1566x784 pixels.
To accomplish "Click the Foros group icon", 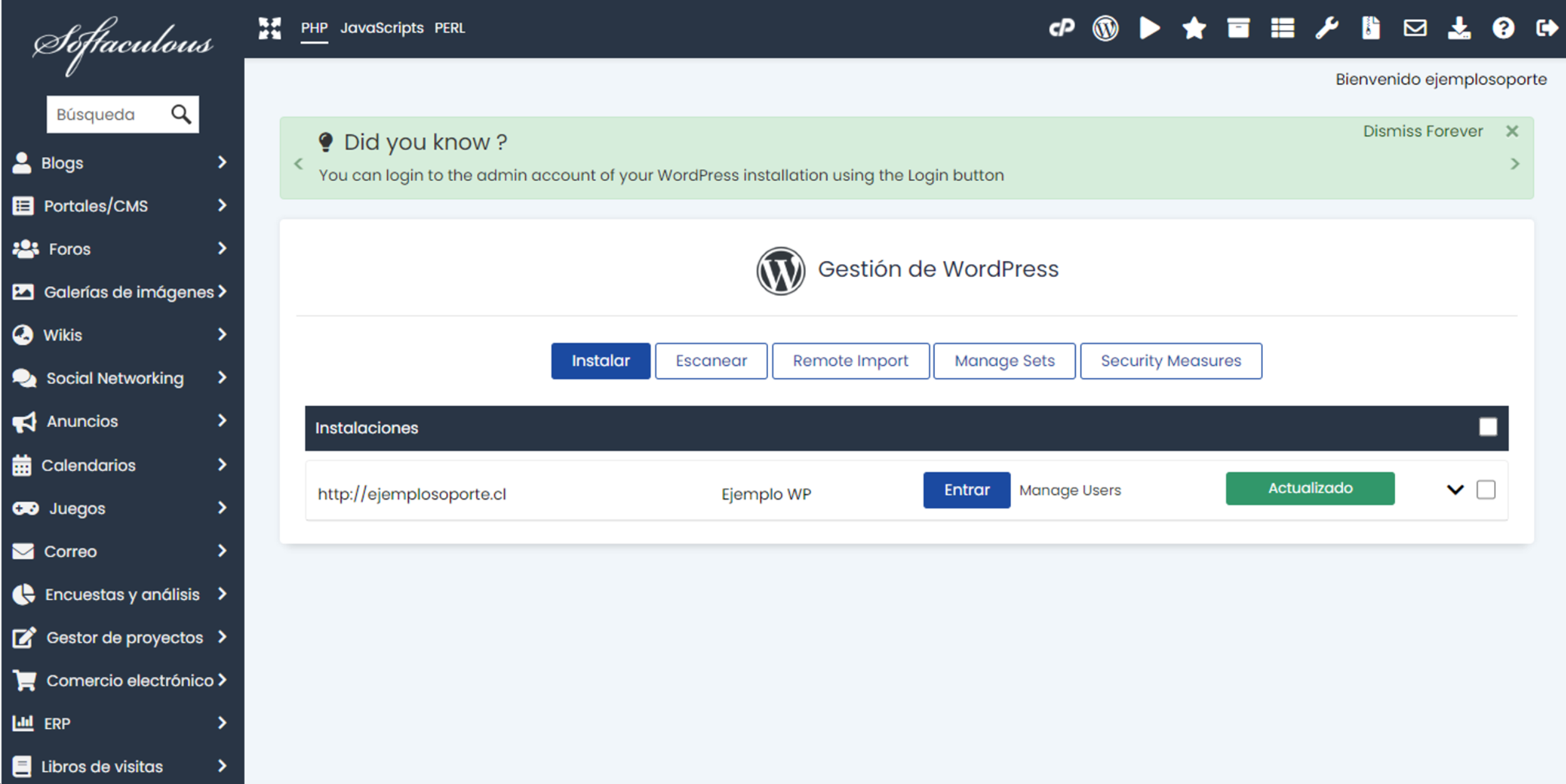I will click(25, 249).
